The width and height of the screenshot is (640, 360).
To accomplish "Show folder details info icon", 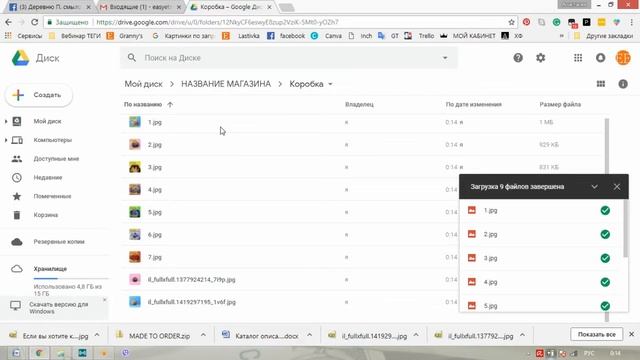I will click(623, 84).
